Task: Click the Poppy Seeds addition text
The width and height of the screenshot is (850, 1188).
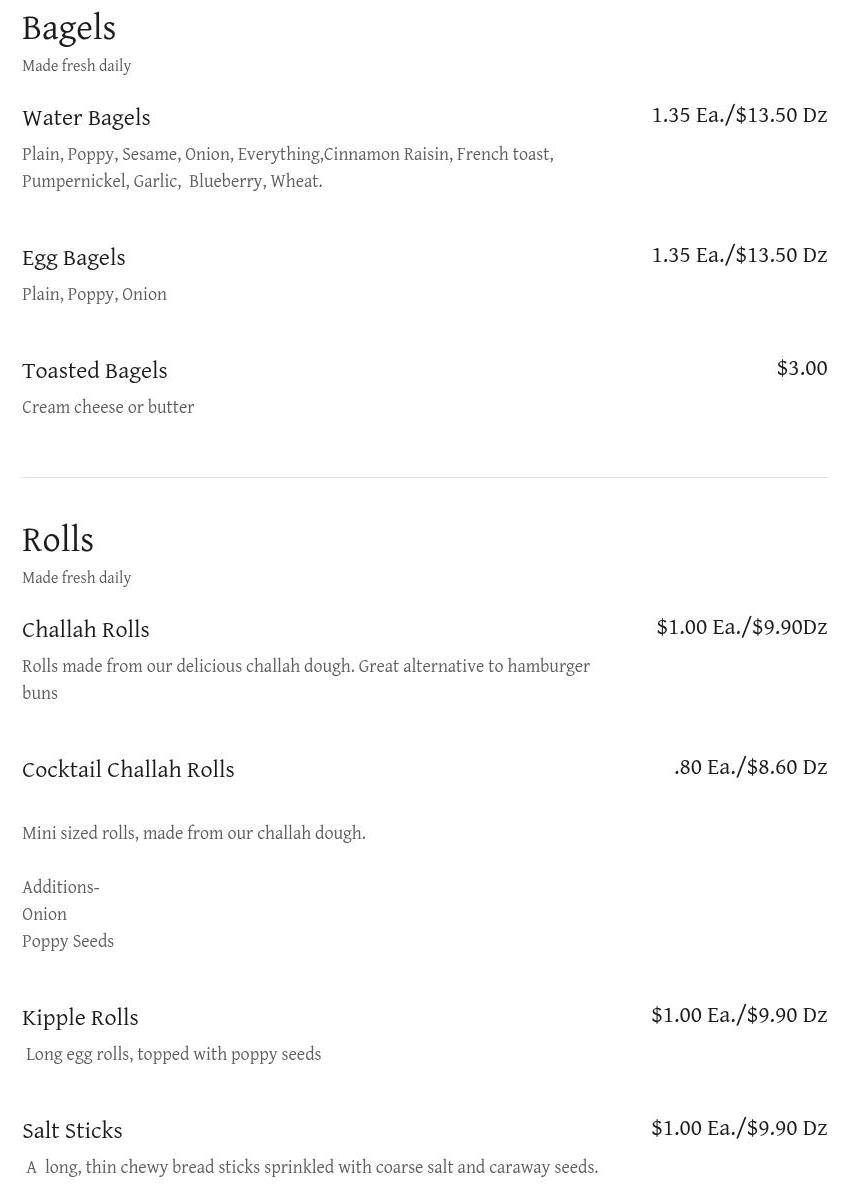Action: coord(68,942)
